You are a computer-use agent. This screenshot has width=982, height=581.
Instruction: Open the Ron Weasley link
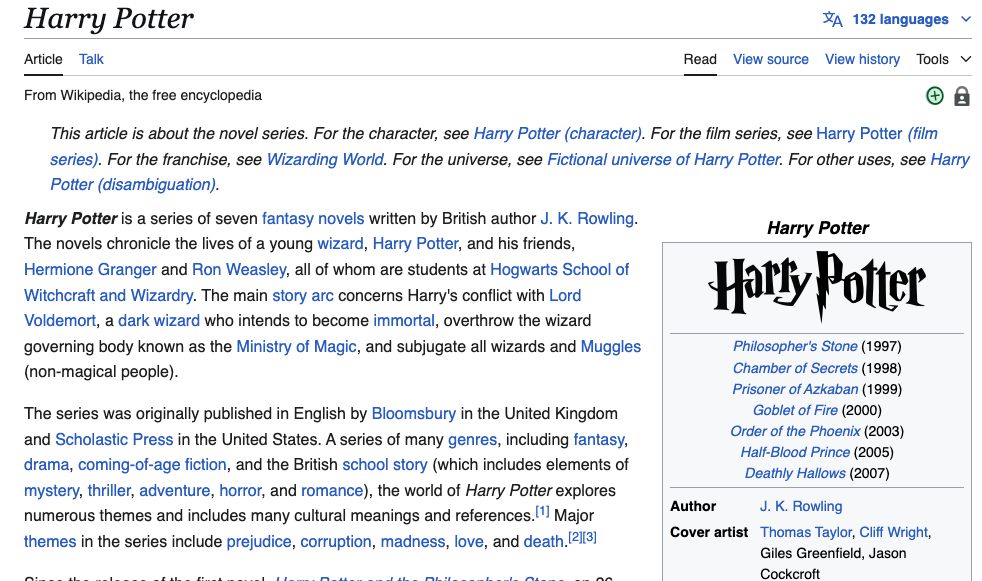[x=239, y=269]
